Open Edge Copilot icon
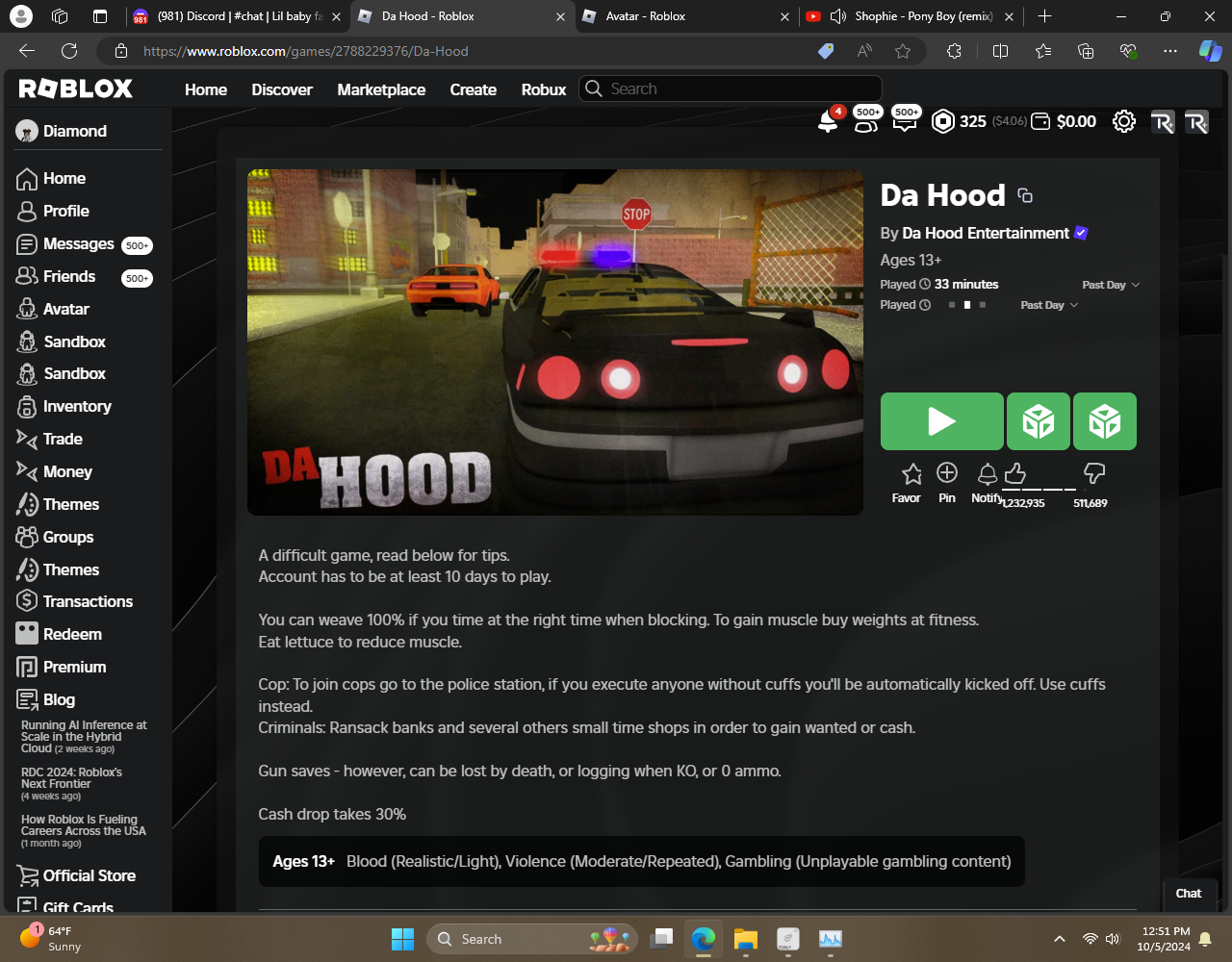 coord(1210,51)
